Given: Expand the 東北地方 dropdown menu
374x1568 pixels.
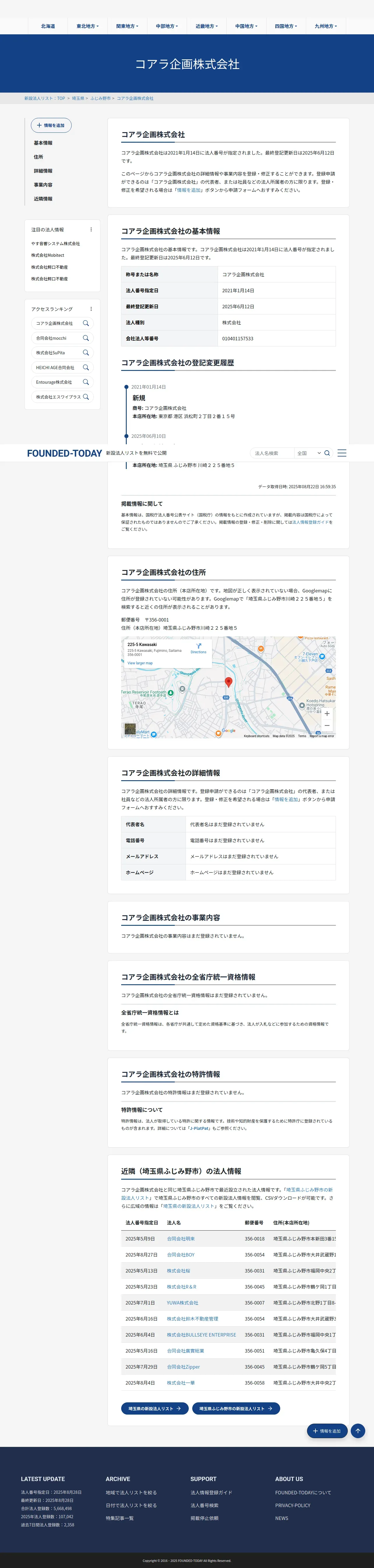Looking at the screenshot, I should (87, 26).
